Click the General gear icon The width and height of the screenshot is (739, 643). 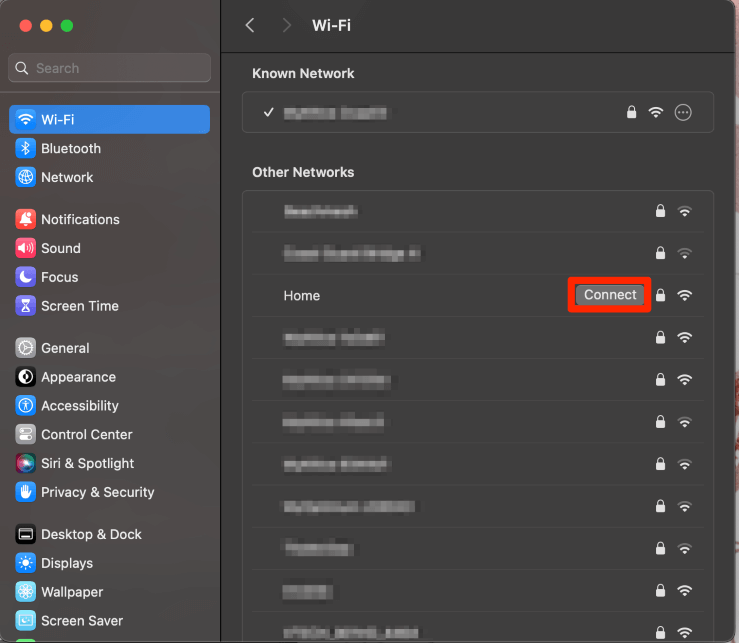[25, 348]
